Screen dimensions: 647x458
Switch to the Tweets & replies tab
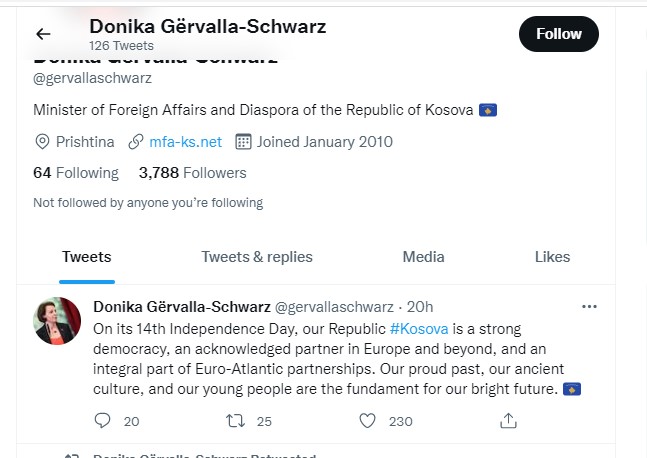point(257,257)
